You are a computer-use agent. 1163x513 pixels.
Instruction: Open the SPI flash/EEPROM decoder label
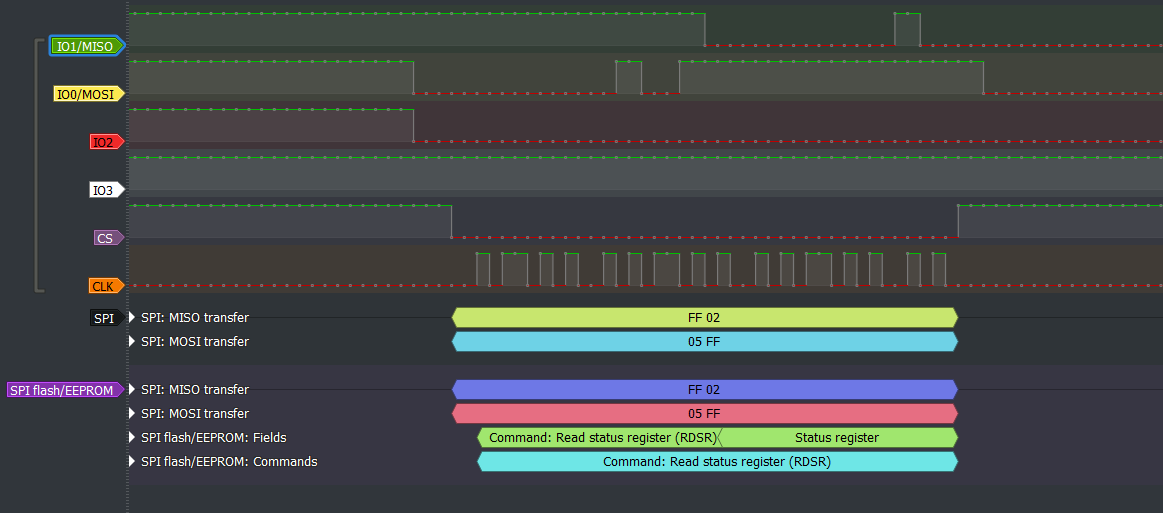point(65,390)
